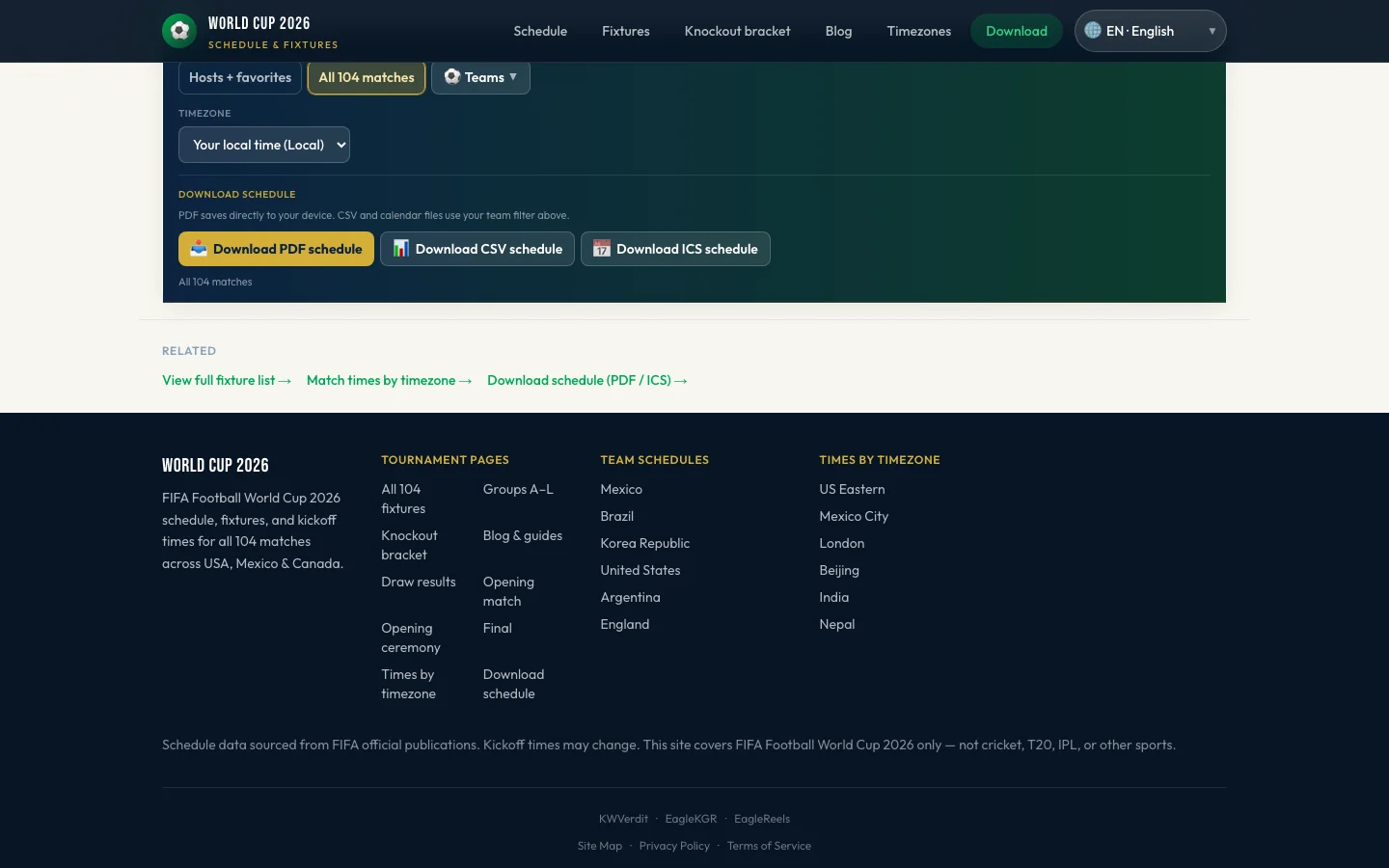Viewport: 1389px width, 868px height.
Task: Open Timezones in the top navigation
Action: coord(919,31)
